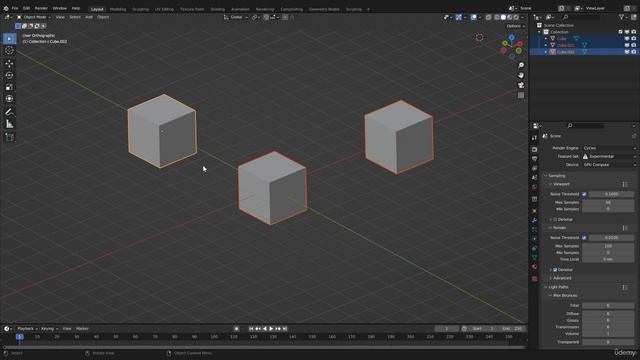Open the Tool properties tab
Image resolution: width=640 pixels, height=360 pixels.
click(534, 138)
